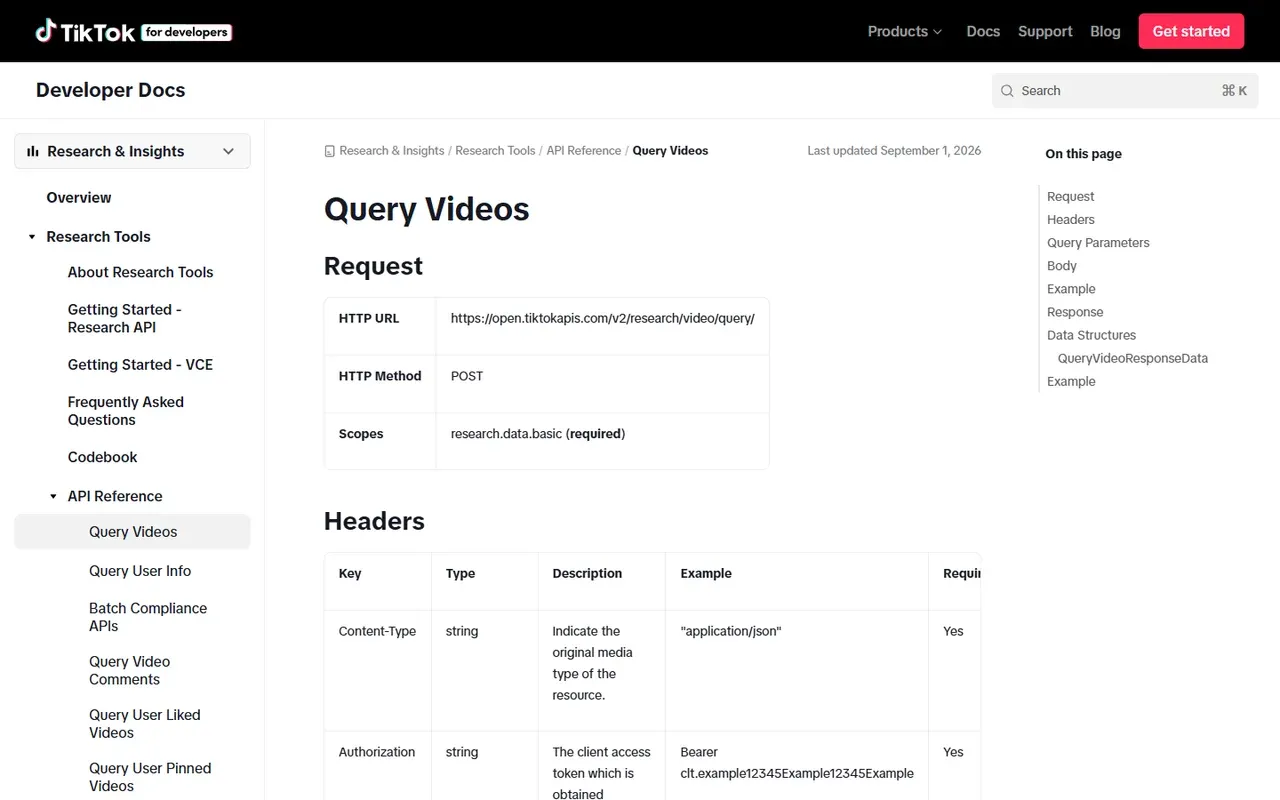The width and height of the screenshot is (1280, 800).
Task: Click the Get started button
Action: (1191, 31)
